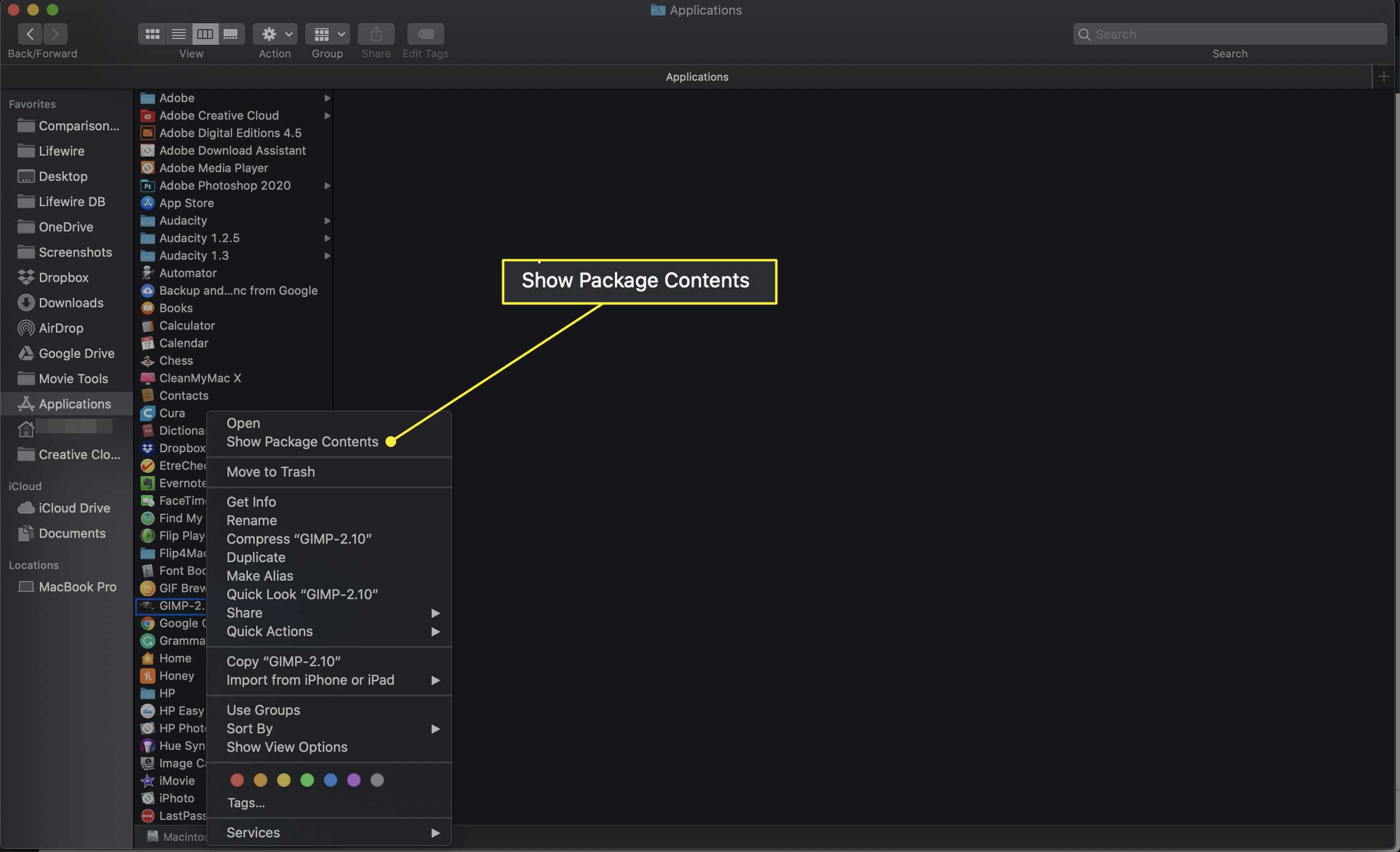
Task: Choose Make Alias in the context menu
Action: pos(329,576)
